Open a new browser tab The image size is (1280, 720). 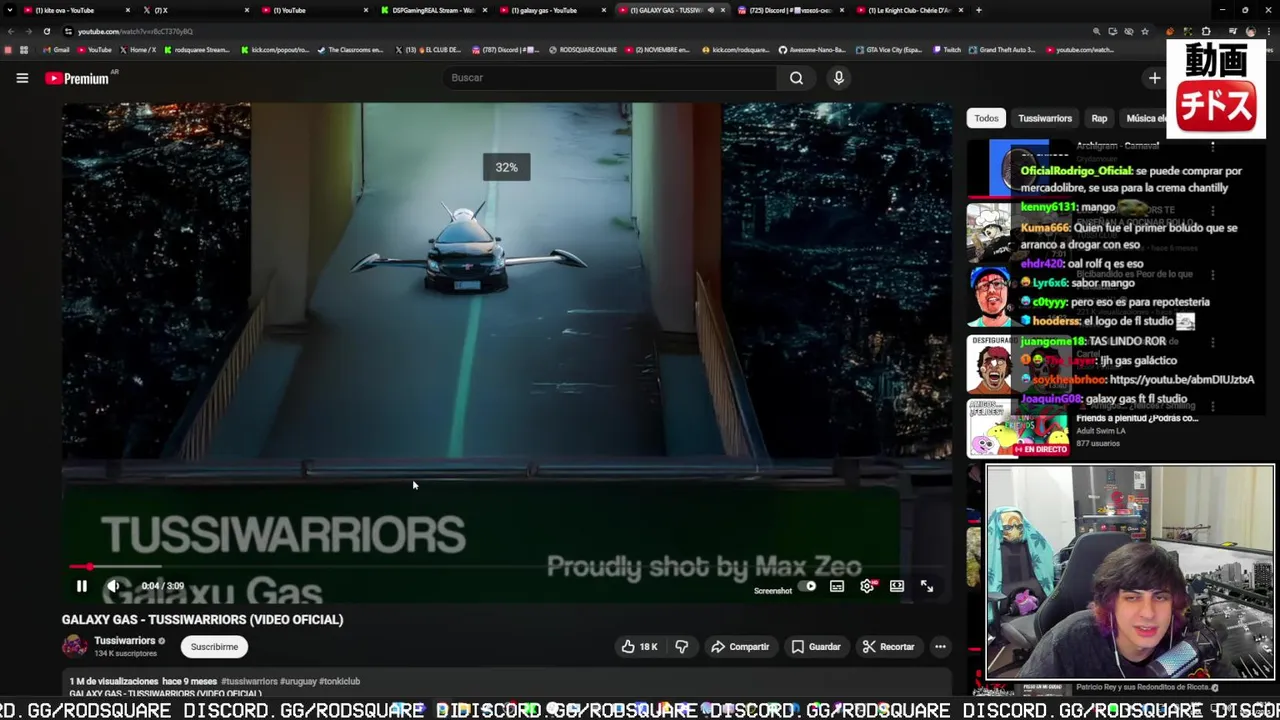(x=978, y=10)
